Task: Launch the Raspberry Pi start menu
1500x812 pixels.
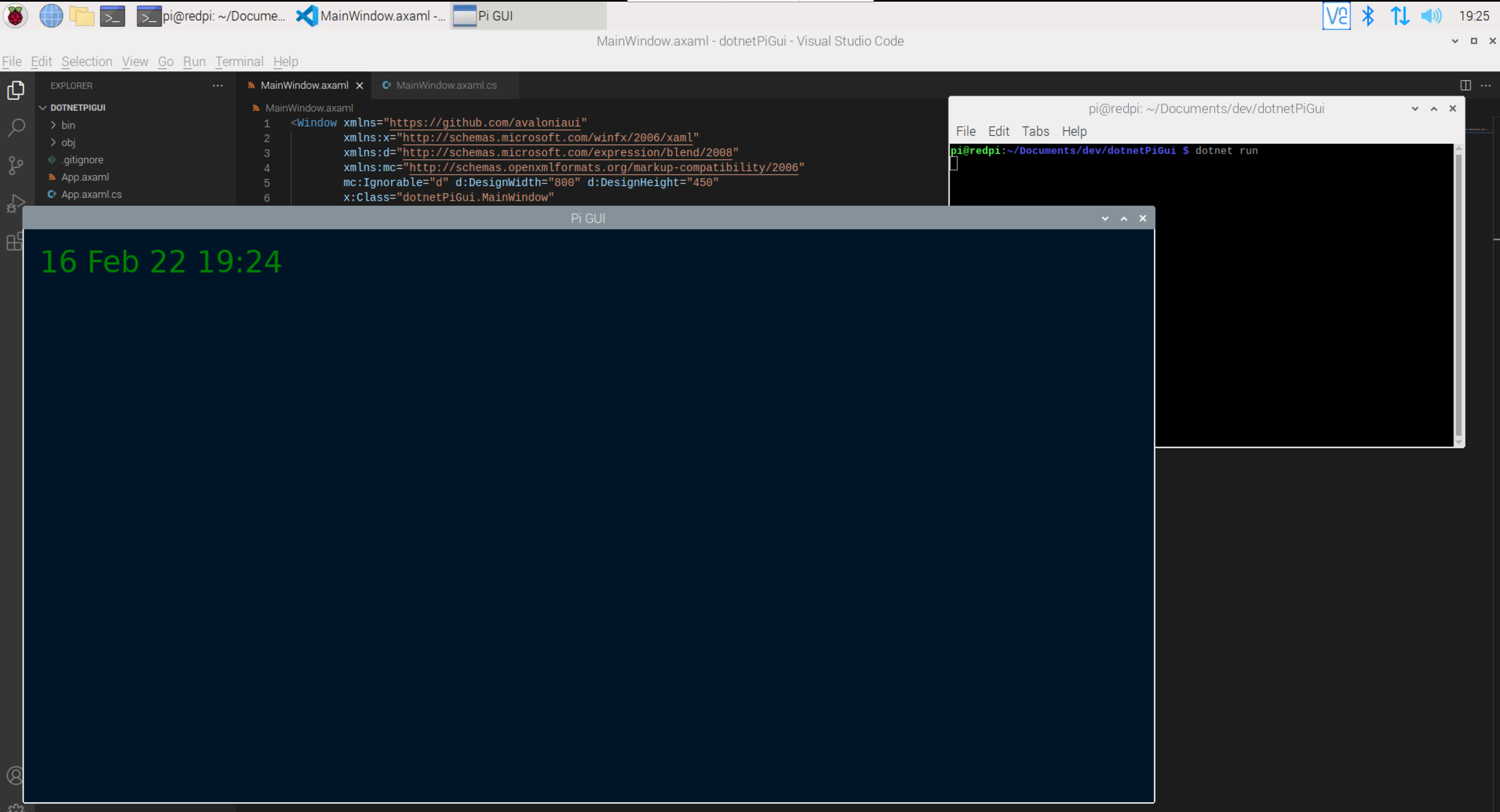Action: (15, 16)
